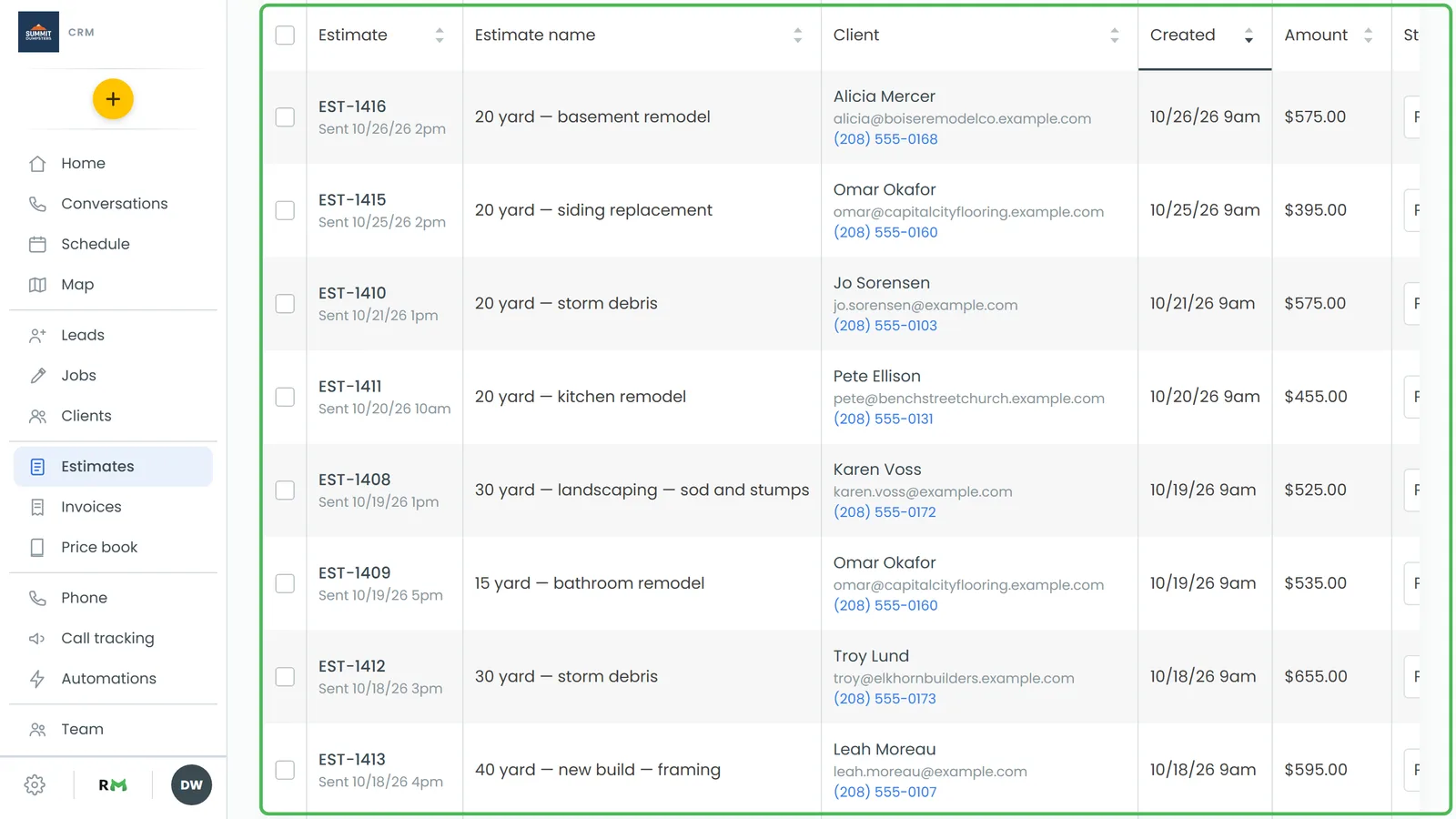Open the DW user avatar

191,785
